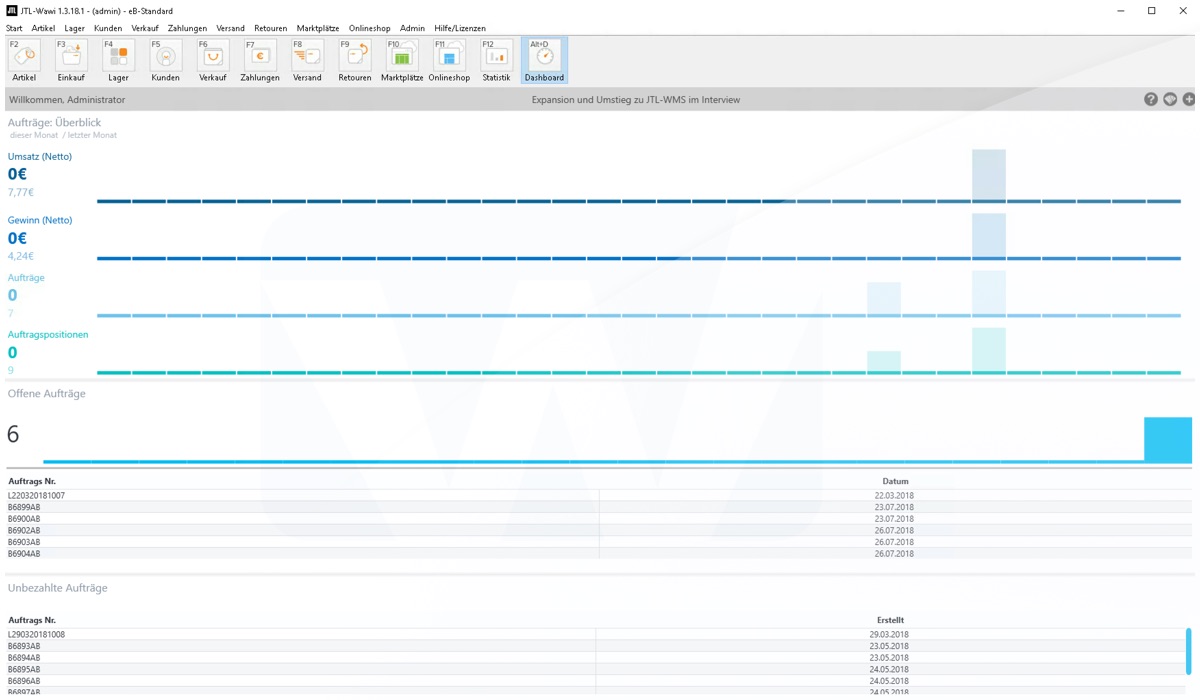The width and height of the screenshot is (1200, 700).
Task: Open the Einkauf toolbar icon (F3)
Action: tap(71, 60)
